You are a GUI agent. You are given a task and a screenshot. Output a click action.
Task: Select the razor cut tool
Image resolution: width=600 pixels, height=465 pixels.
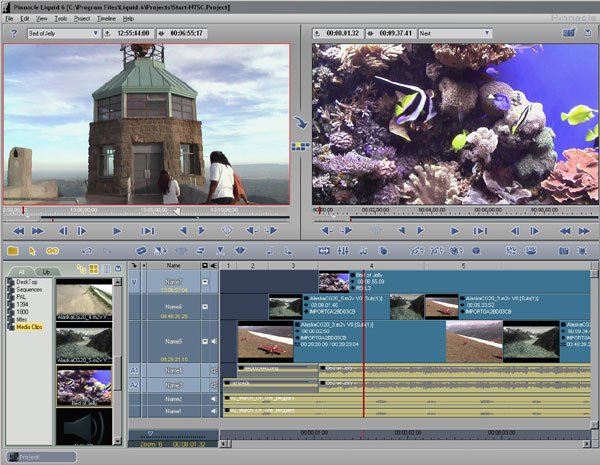click(141, 251)
